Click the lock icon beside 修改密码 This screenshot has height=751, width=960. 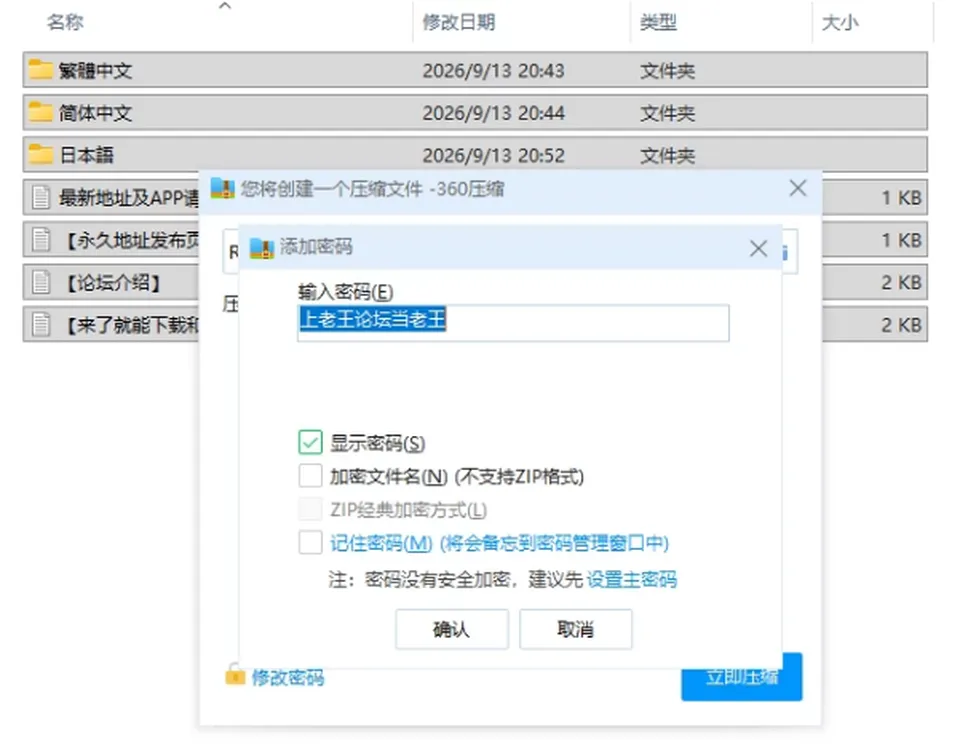click(235, 675)
